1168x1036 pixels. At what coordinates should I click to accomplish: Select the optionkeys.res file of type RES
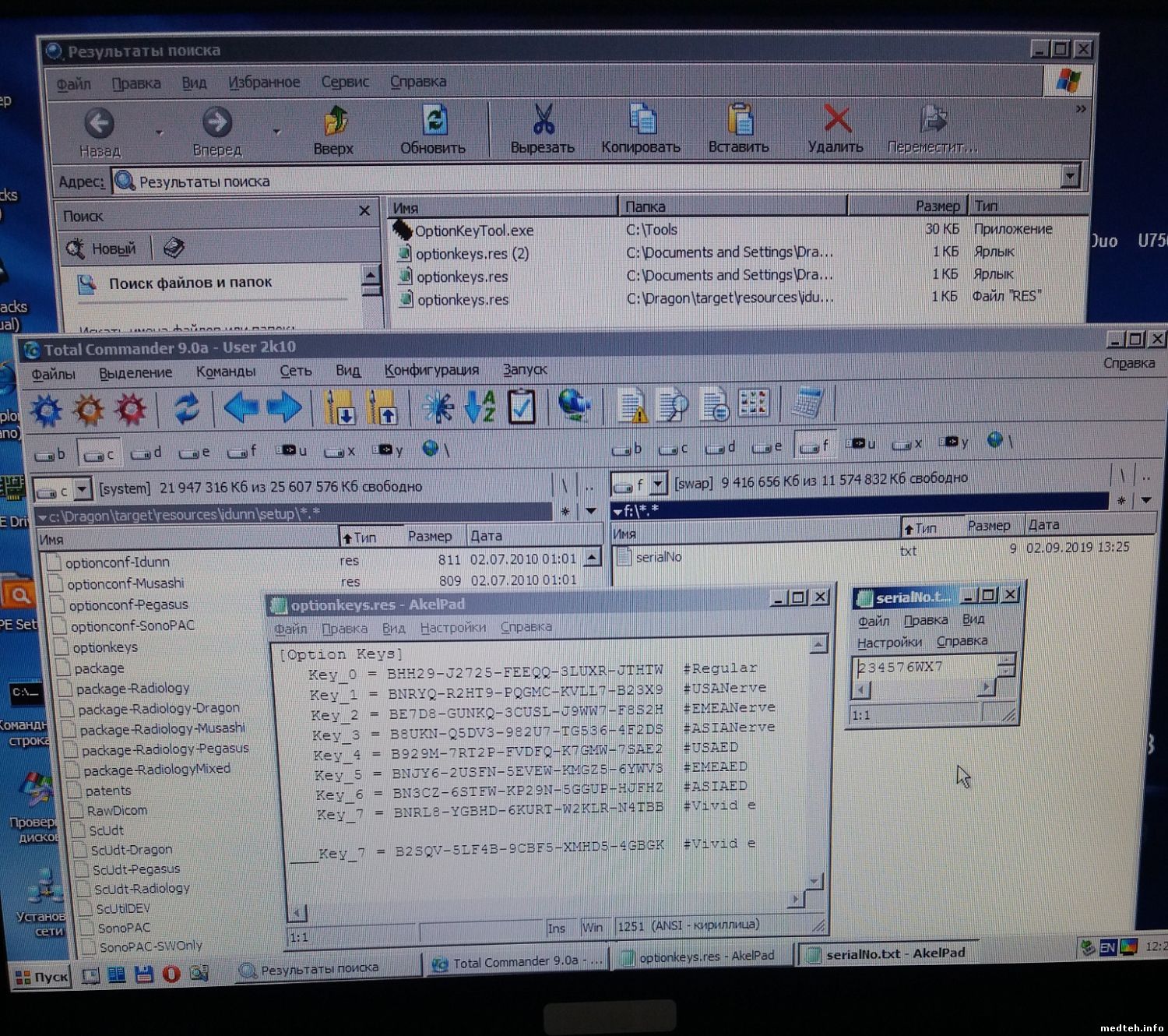(x=463, y=300)
